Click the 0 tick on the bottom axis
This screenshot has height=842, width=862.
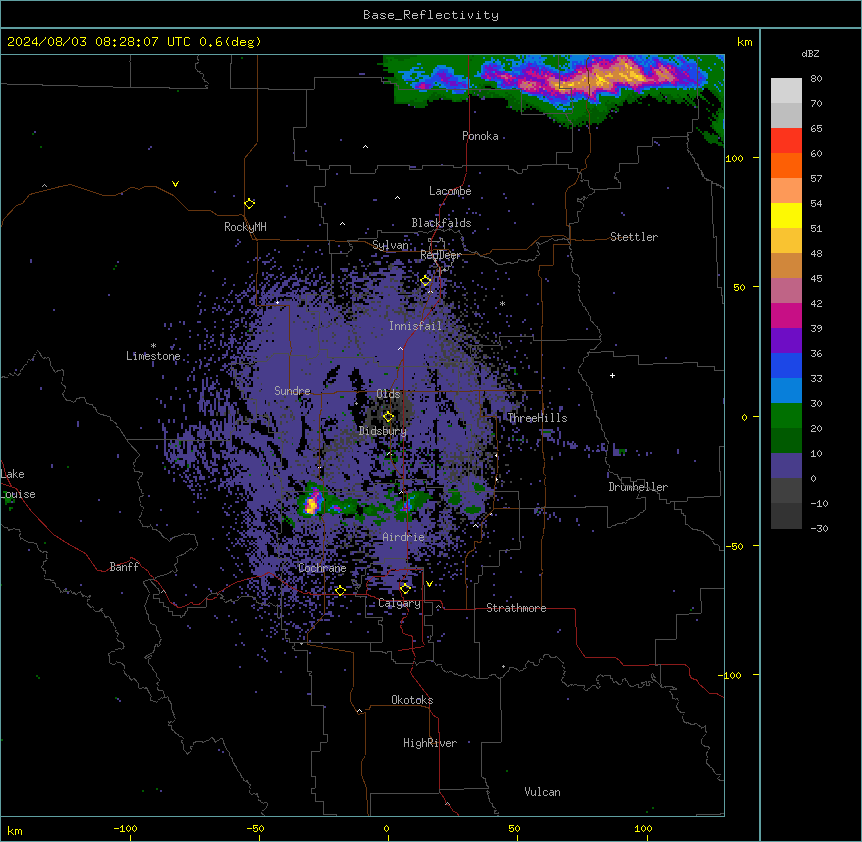pyautogui.click(x=386, y=828)
